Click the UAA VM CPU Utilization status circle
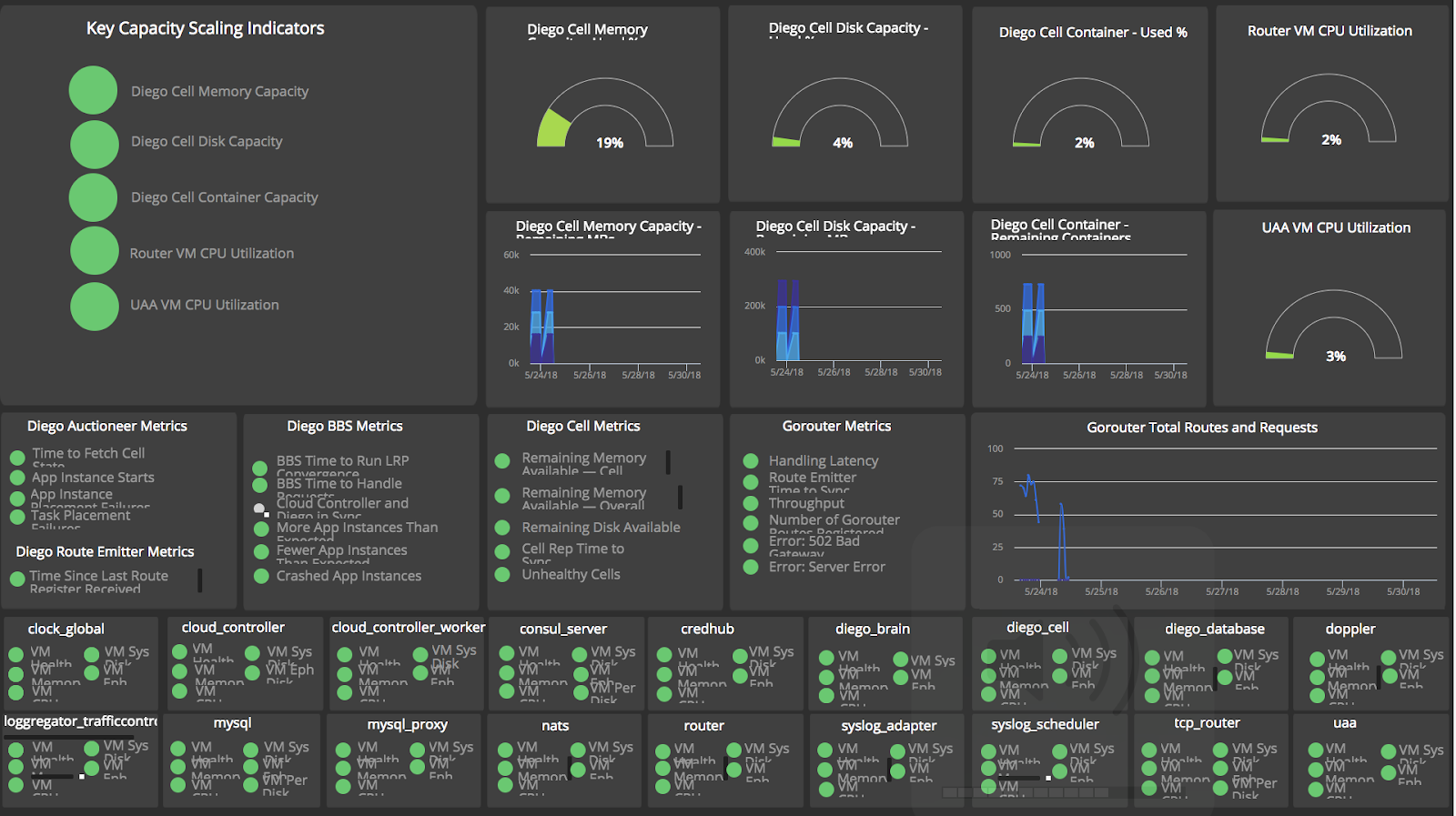Viewport: 1456px width, 816px height. coord(95,307)
